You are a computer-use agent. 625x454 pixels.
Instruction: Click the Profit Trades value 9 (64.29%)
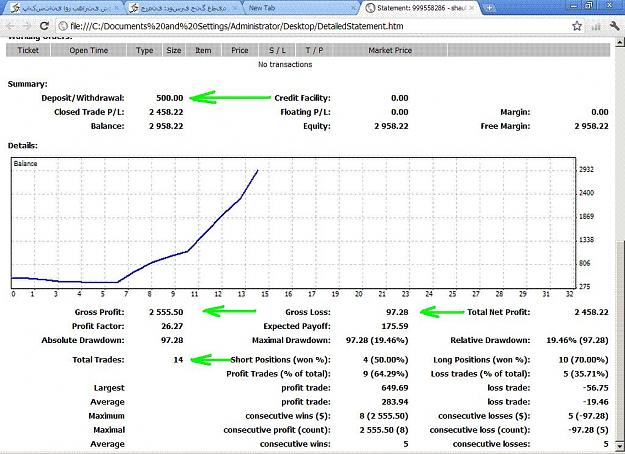coord(385,374)
